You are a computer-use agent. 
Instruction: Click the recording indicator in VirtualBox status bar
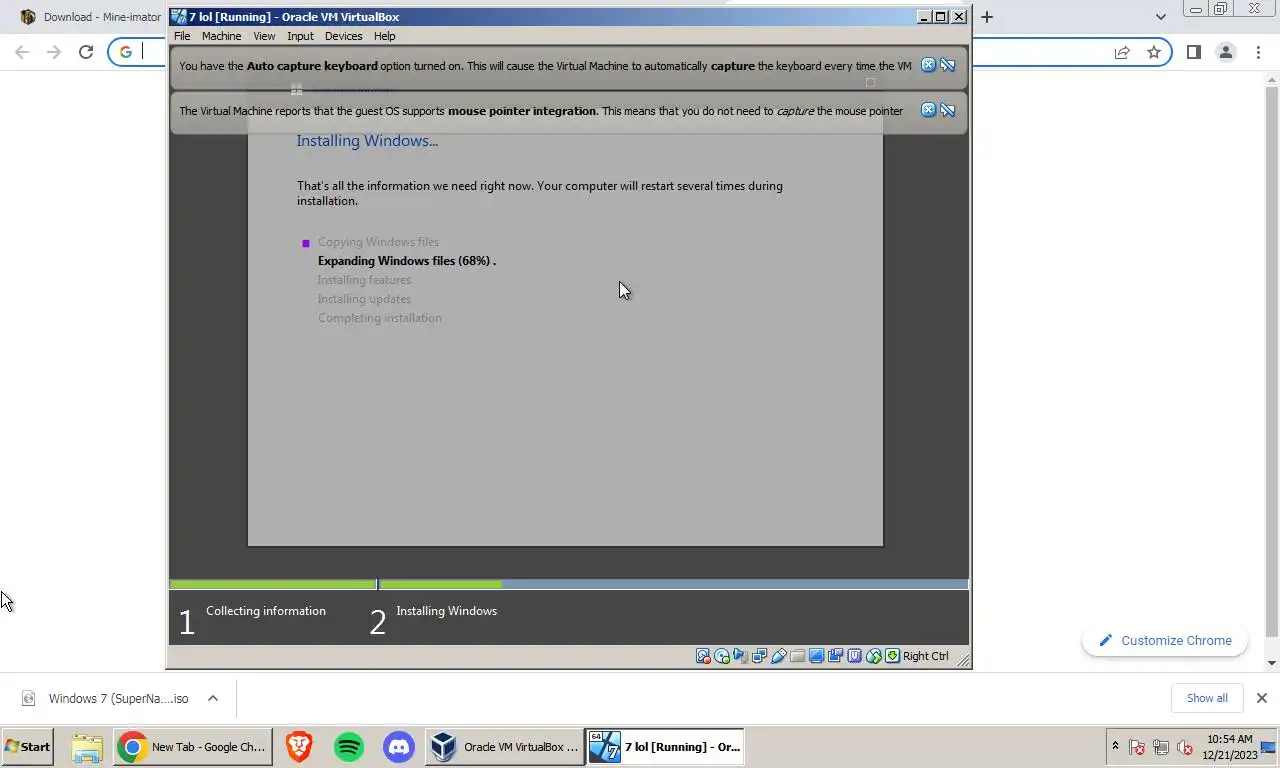(x=835, y=656)
